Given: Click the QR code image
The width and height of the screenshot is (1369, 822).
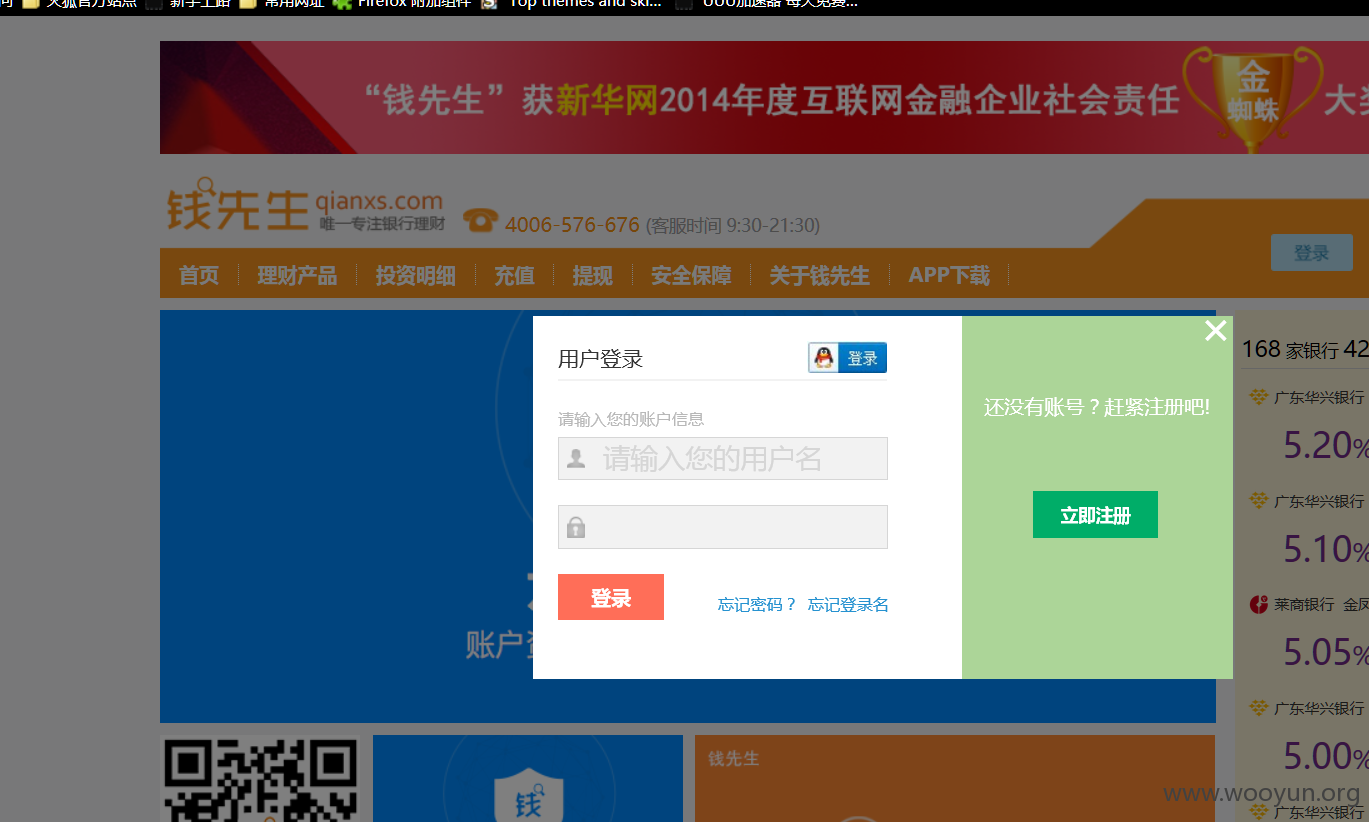Looking at the screenshot, I should coord(261,780).
